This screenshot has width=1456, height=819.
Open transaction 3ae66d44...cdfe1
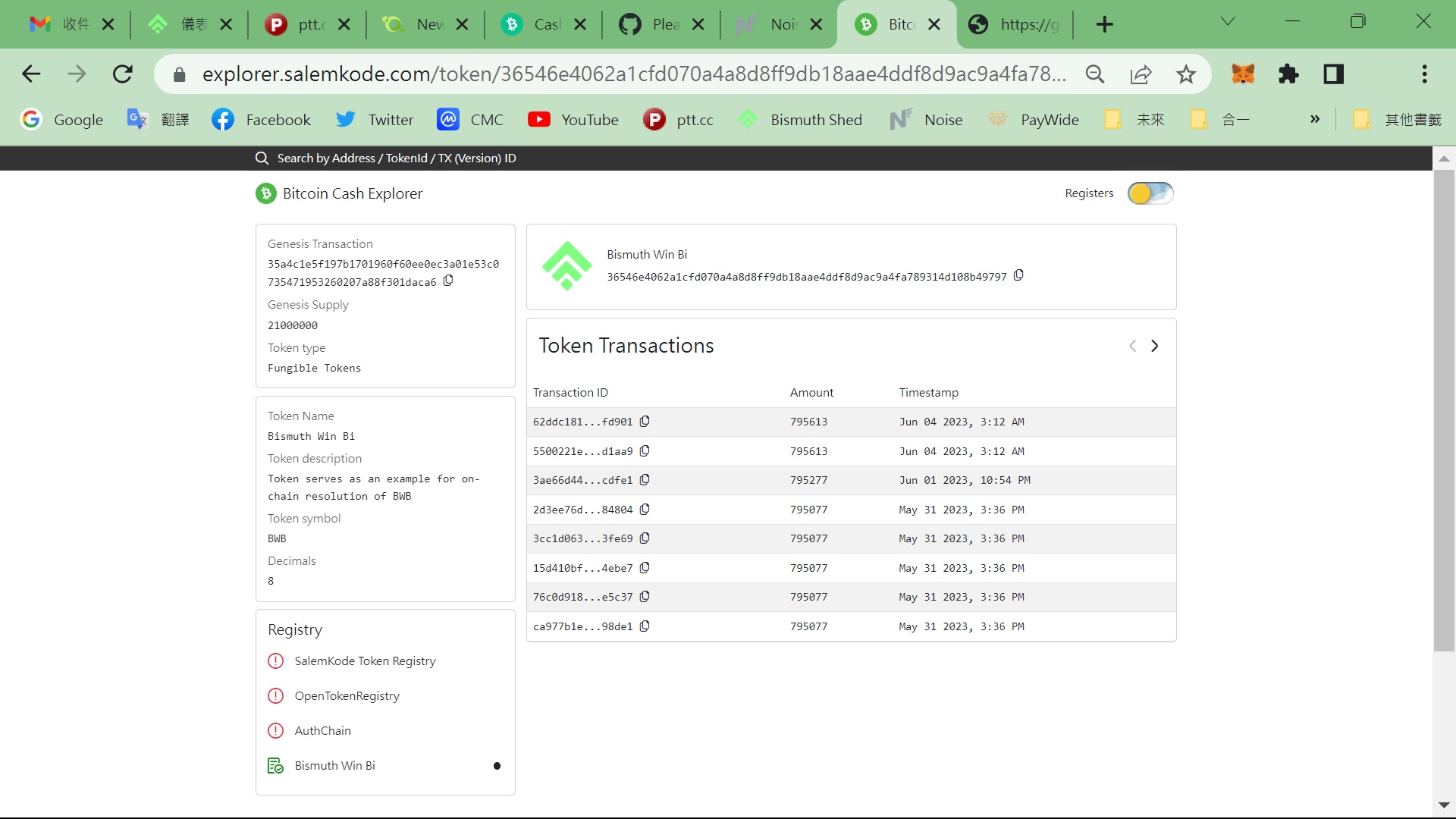click(582, 480)
